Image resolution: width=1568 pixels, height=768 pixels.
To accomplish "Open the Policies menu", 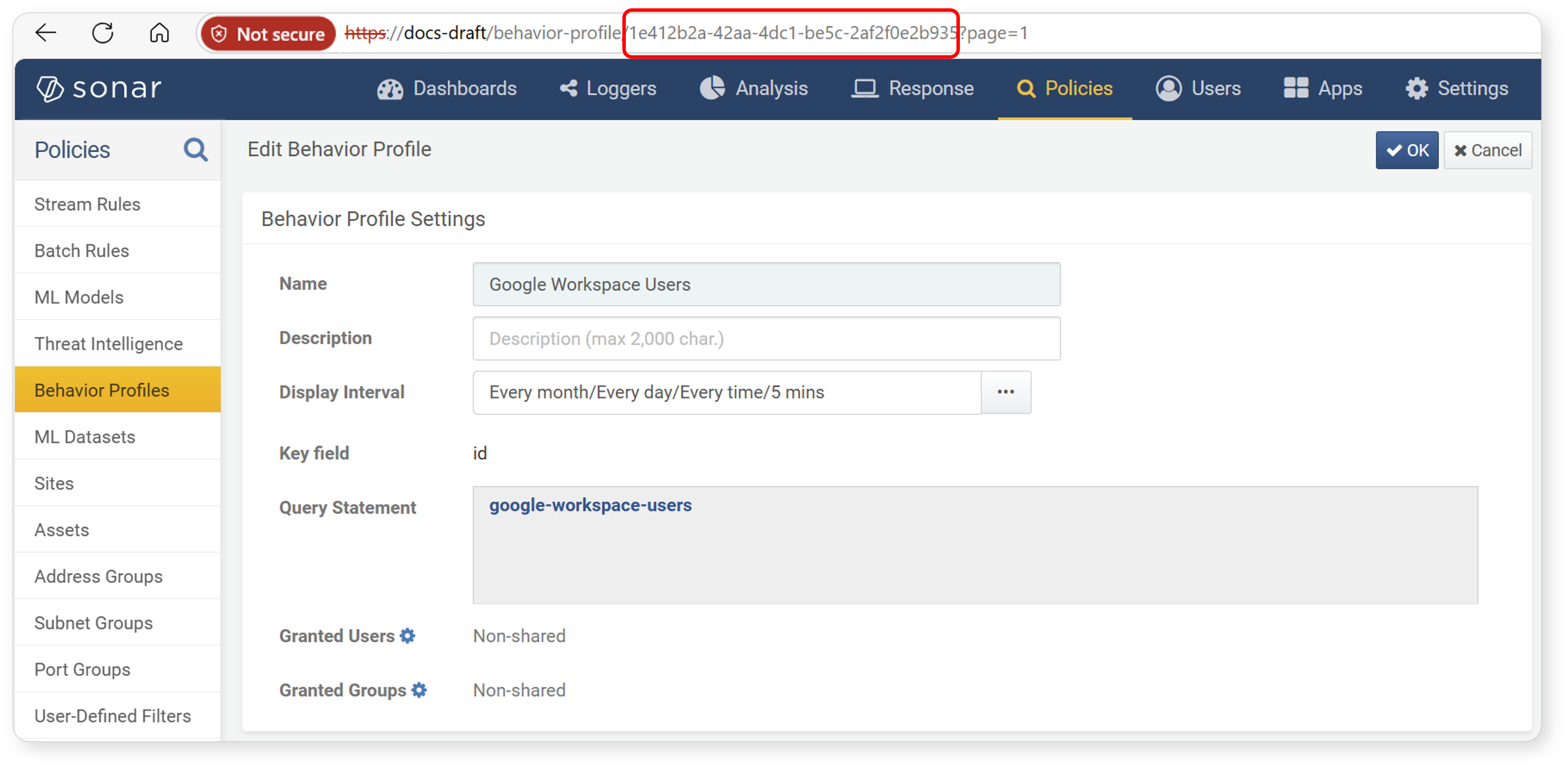I will coord(1065,89).
